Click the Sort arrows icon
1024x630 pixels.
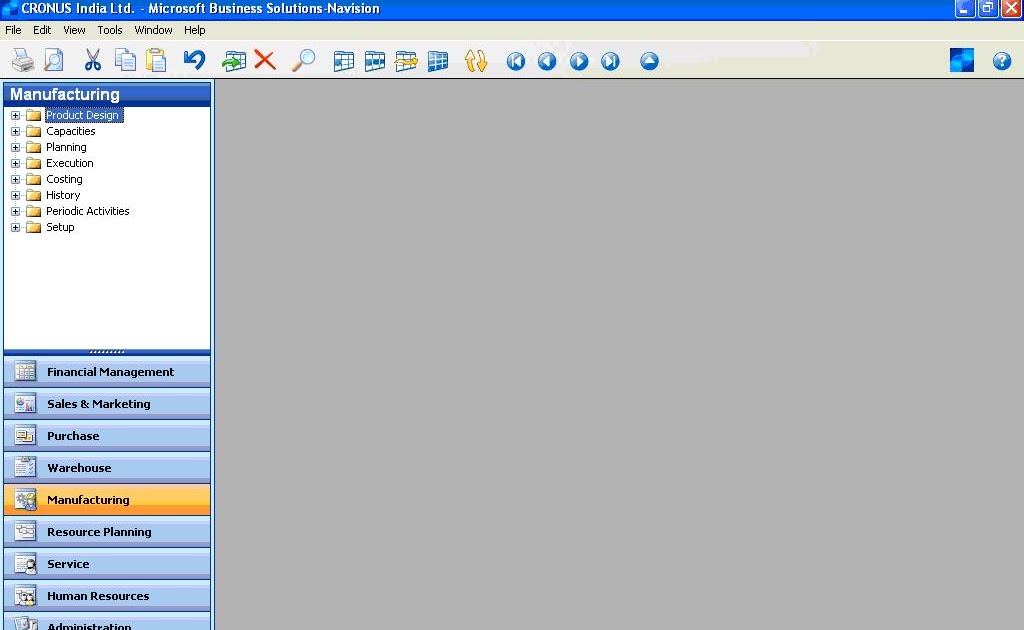[475, 61]
